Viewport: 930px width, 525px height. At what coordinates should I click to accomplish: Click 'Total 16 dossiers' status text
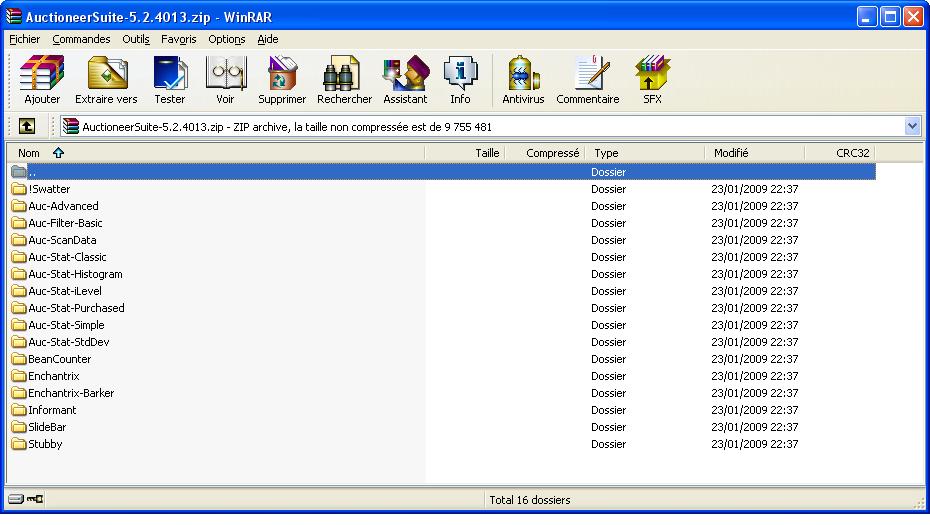pyautogui.click(x=530, y=500)
